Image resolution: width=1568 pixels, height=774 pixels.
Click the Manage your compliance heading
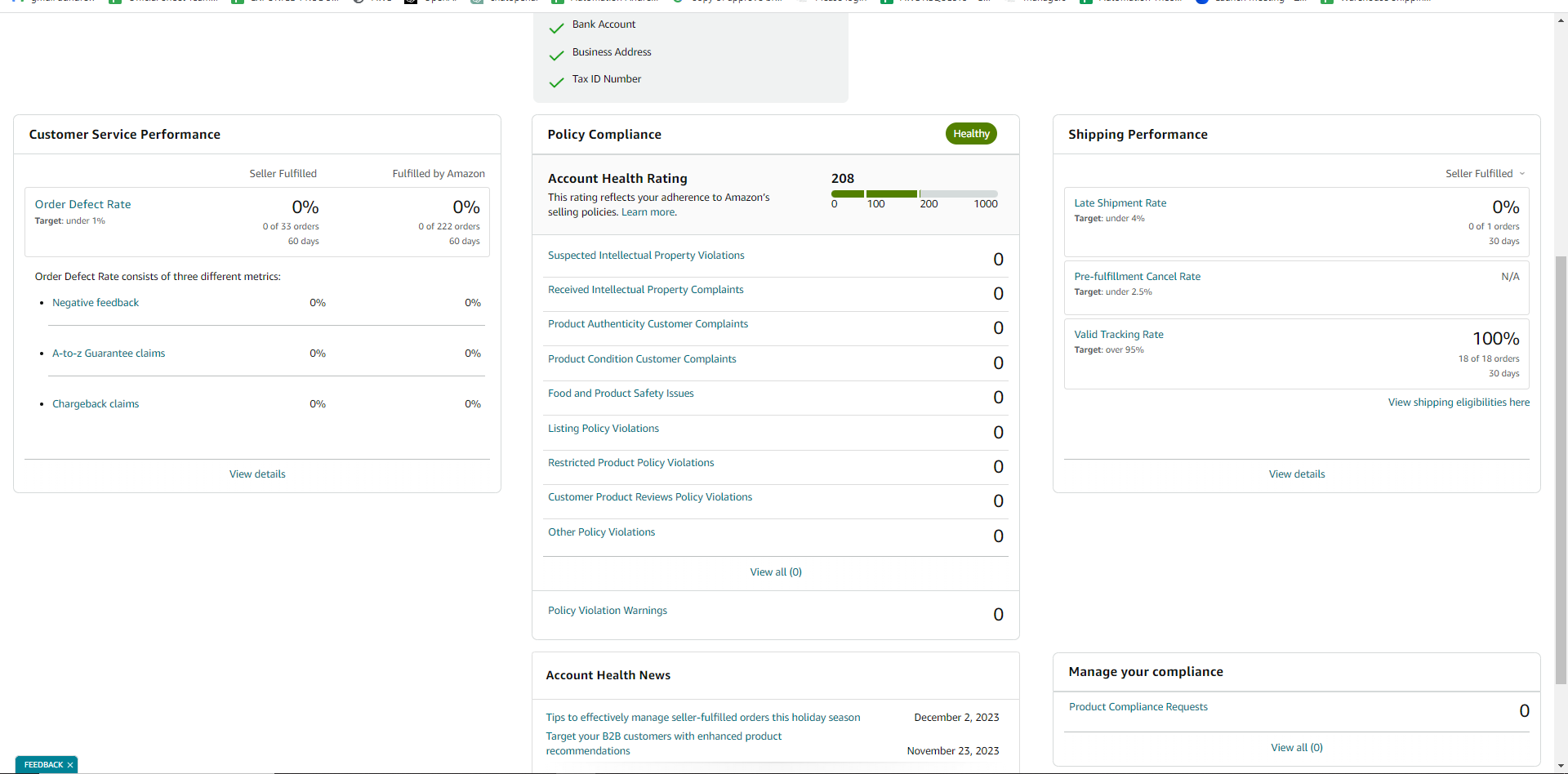tap(1145, 672)
